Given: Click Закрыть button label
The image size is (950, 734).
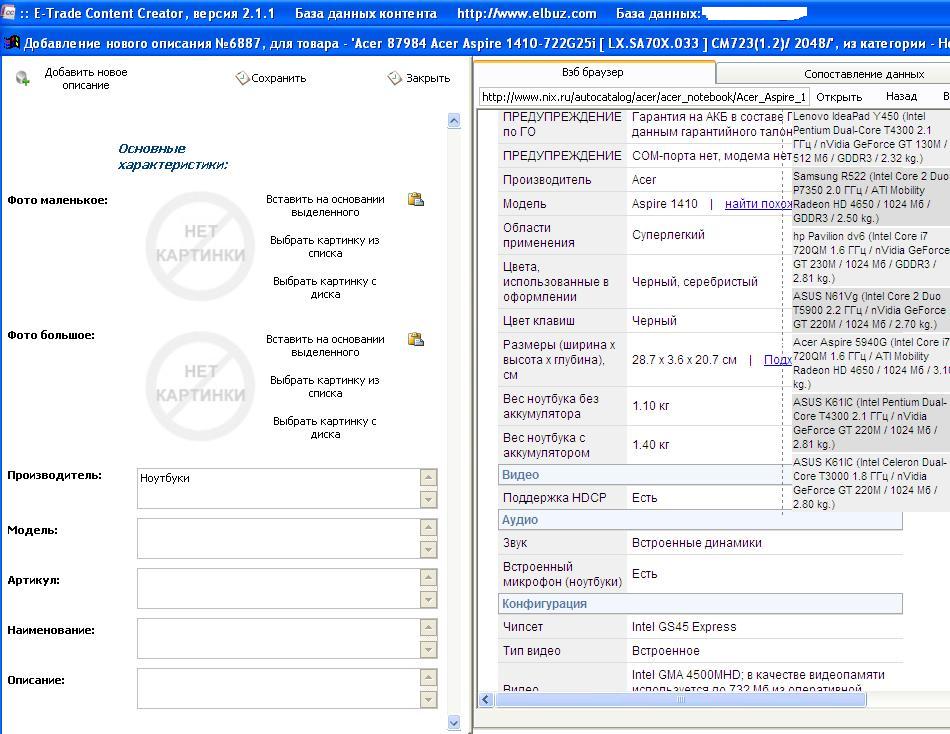Looking at the screenshot, I should pos(428,78).
